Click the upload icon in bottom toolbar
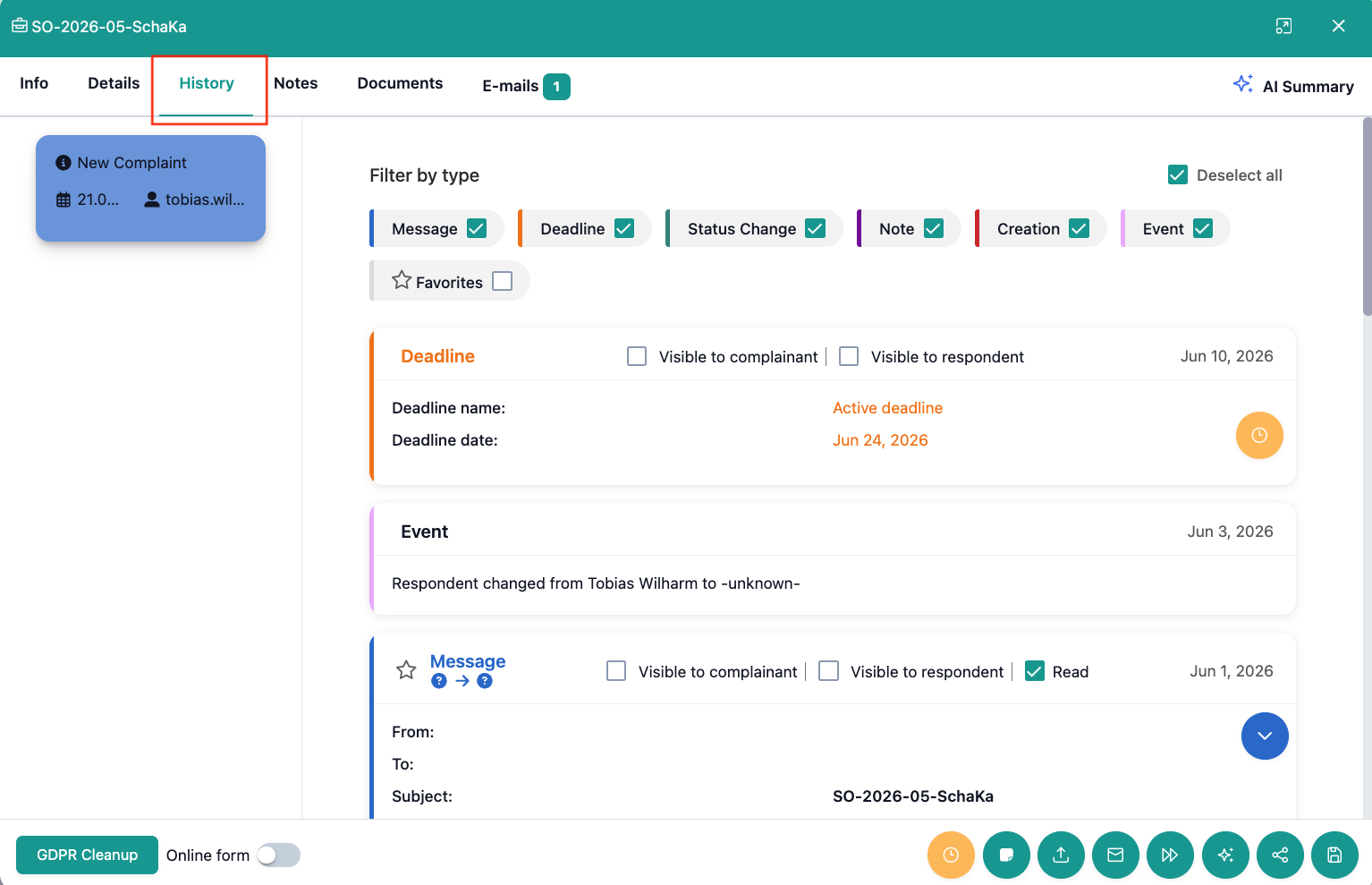 point(1061,855)
